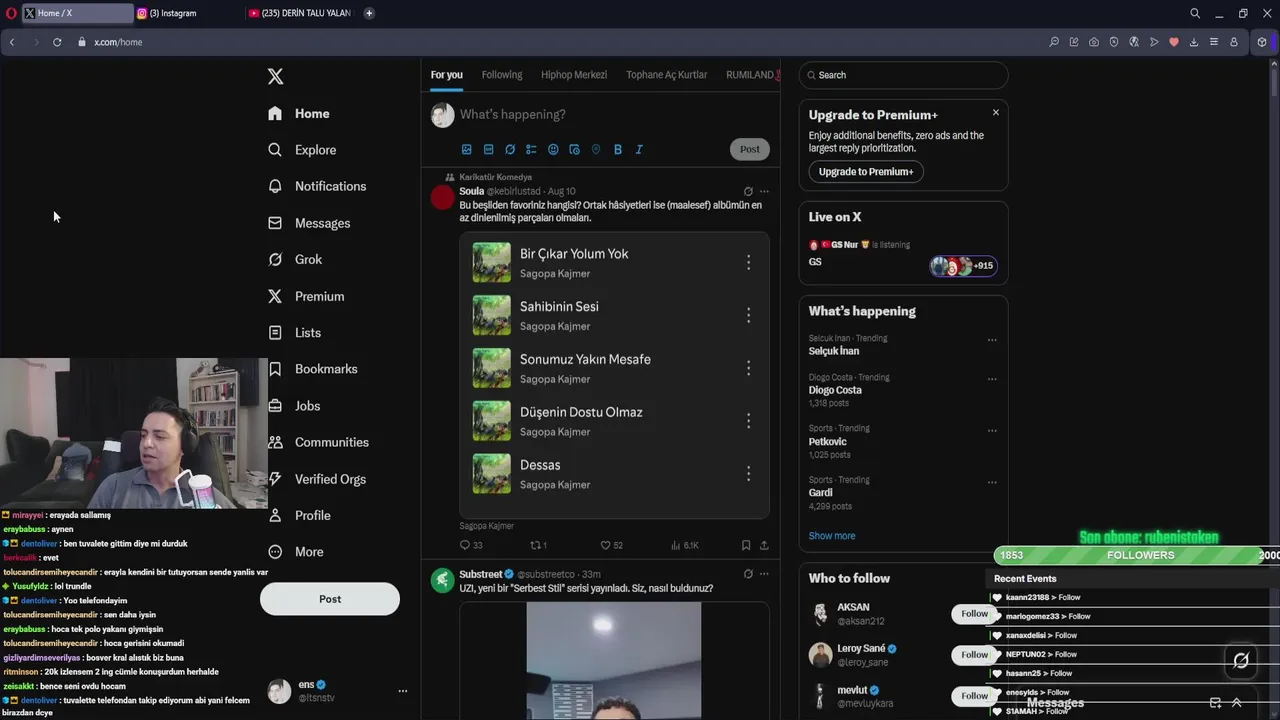Open Communities in the sidebar
The width and height of the screenshot is (1280, 720).
(318, 442)
